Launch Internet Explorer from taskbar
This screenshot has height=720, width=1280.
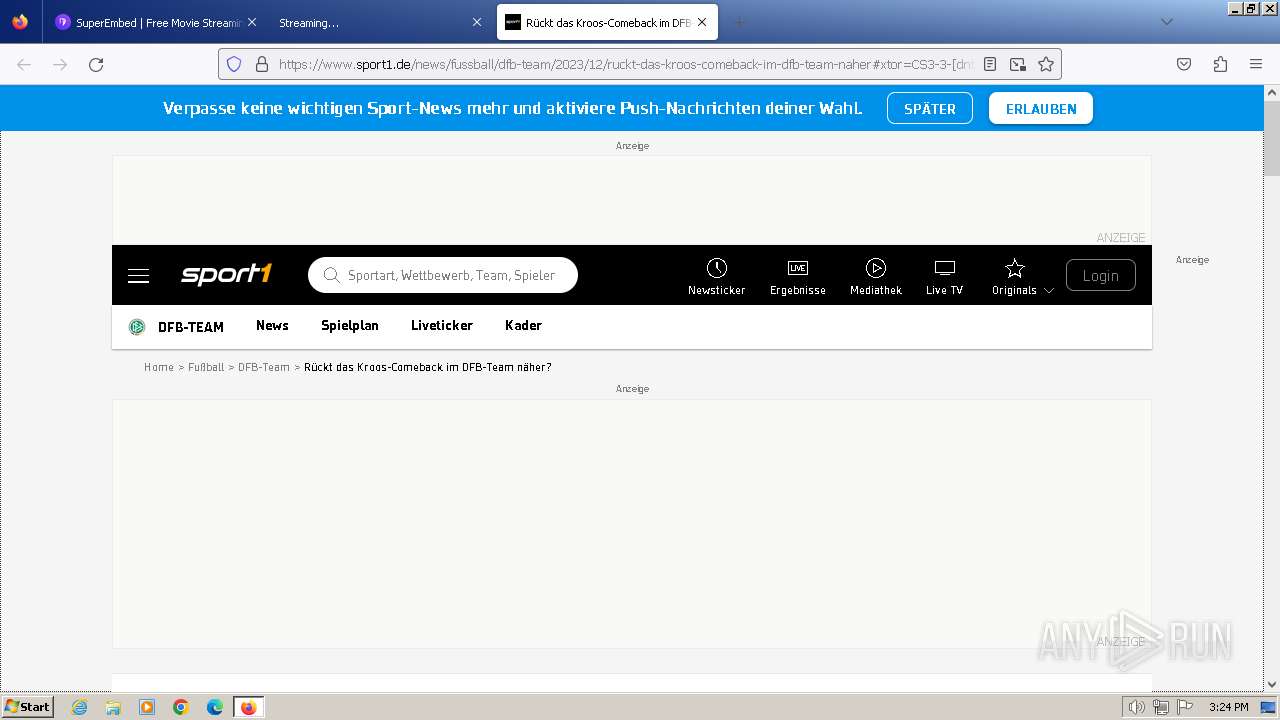pos(80,707)
